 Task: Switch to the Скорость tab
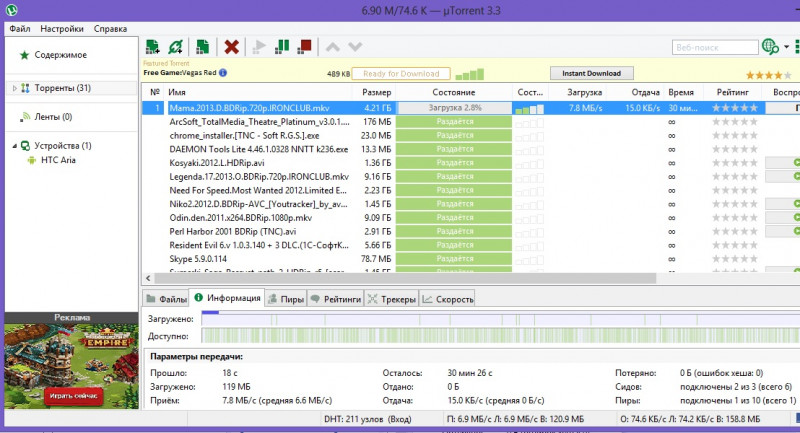point(448,299)
